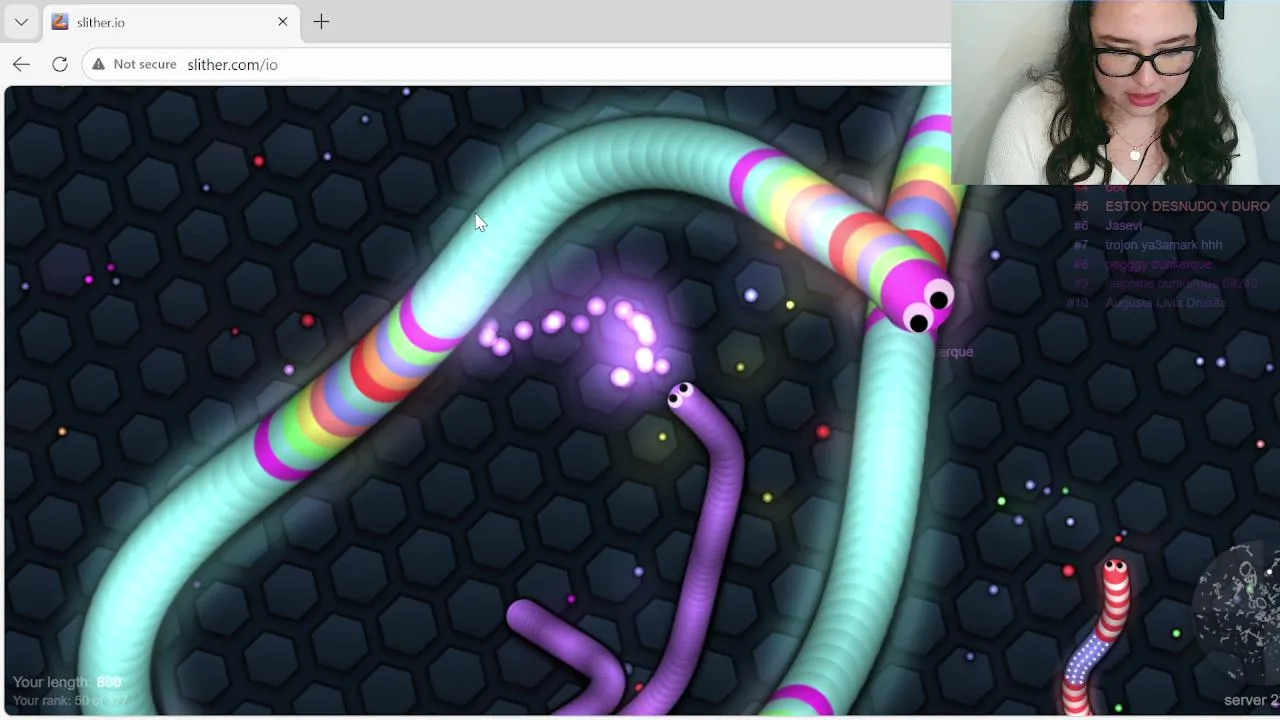Click the rainbow snake's head

[919, 297]
